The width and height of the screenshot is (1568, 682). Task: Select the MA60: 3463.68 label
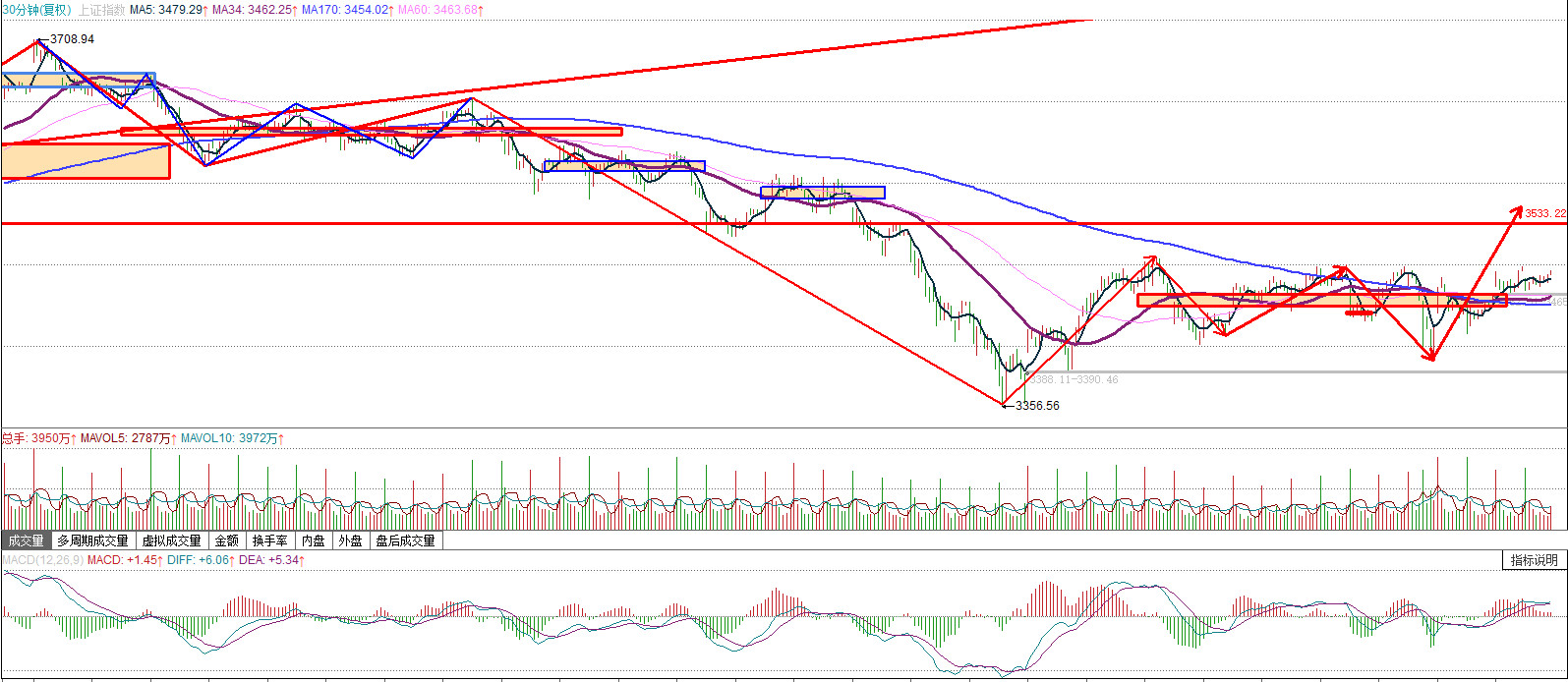[x=440, y=9]
